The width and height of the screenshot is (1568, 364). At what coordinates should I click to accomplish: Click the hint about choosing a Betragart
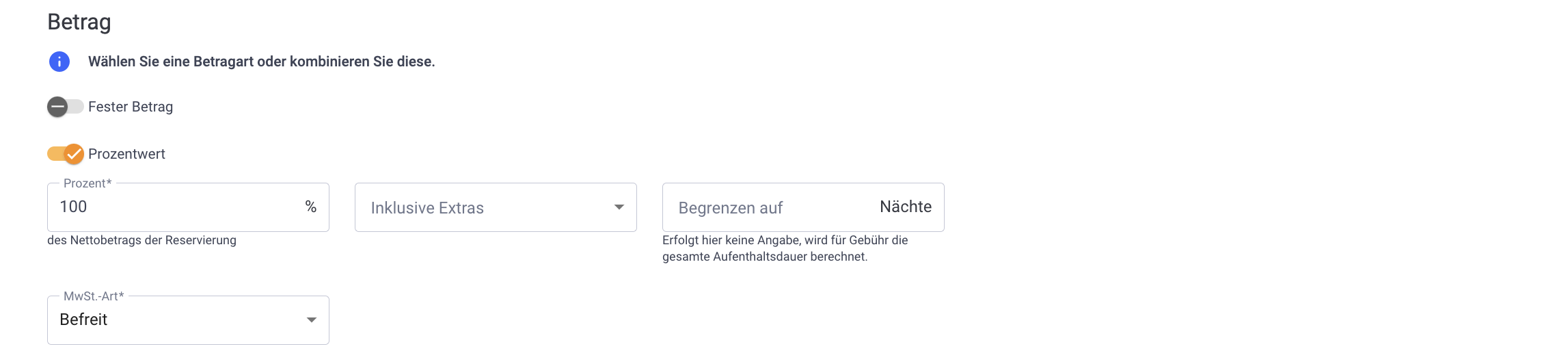pyautogui.click(x=262, y=62)
